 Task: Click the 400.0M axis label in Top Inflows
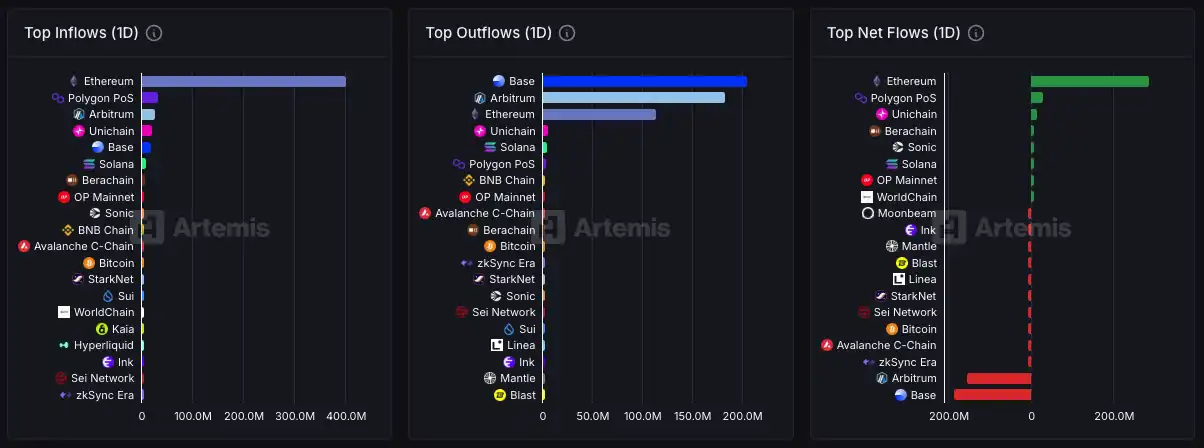pos(346,415)
